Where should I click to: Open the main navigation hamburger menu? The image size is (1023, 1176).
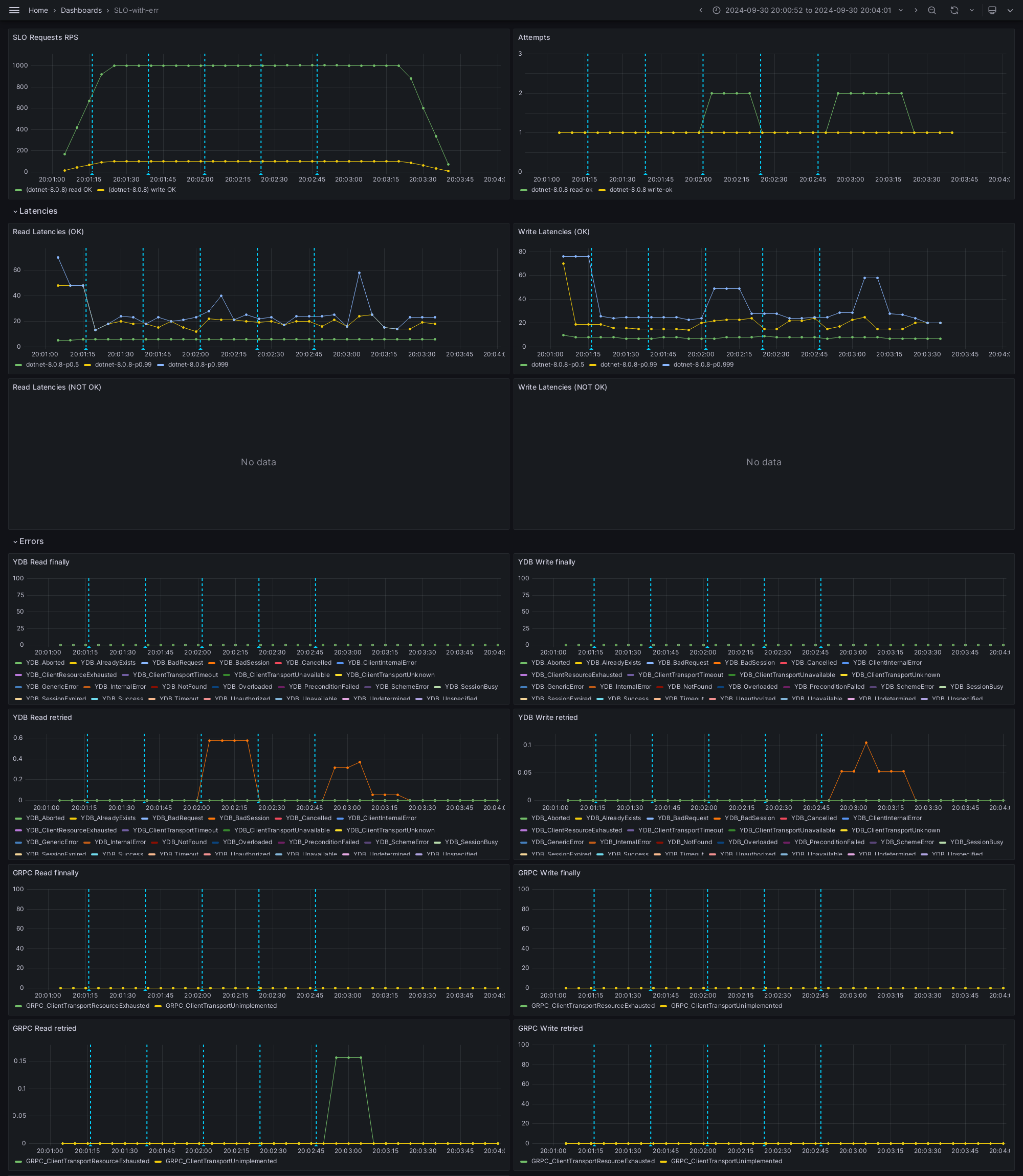pyautogui.click(x=14, y=10)
